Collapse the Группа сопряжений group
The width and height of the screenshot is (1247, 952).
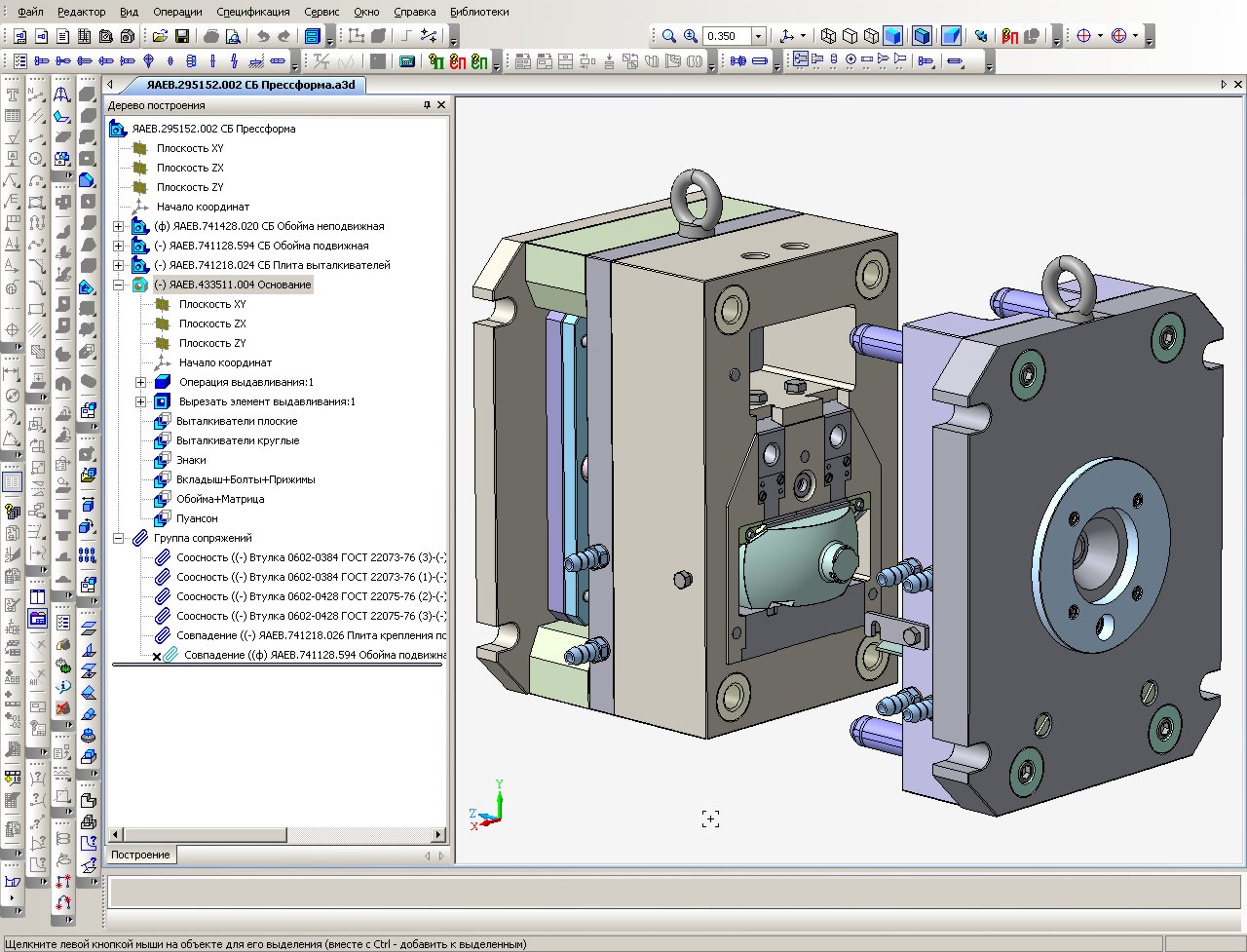coord(118,537)
